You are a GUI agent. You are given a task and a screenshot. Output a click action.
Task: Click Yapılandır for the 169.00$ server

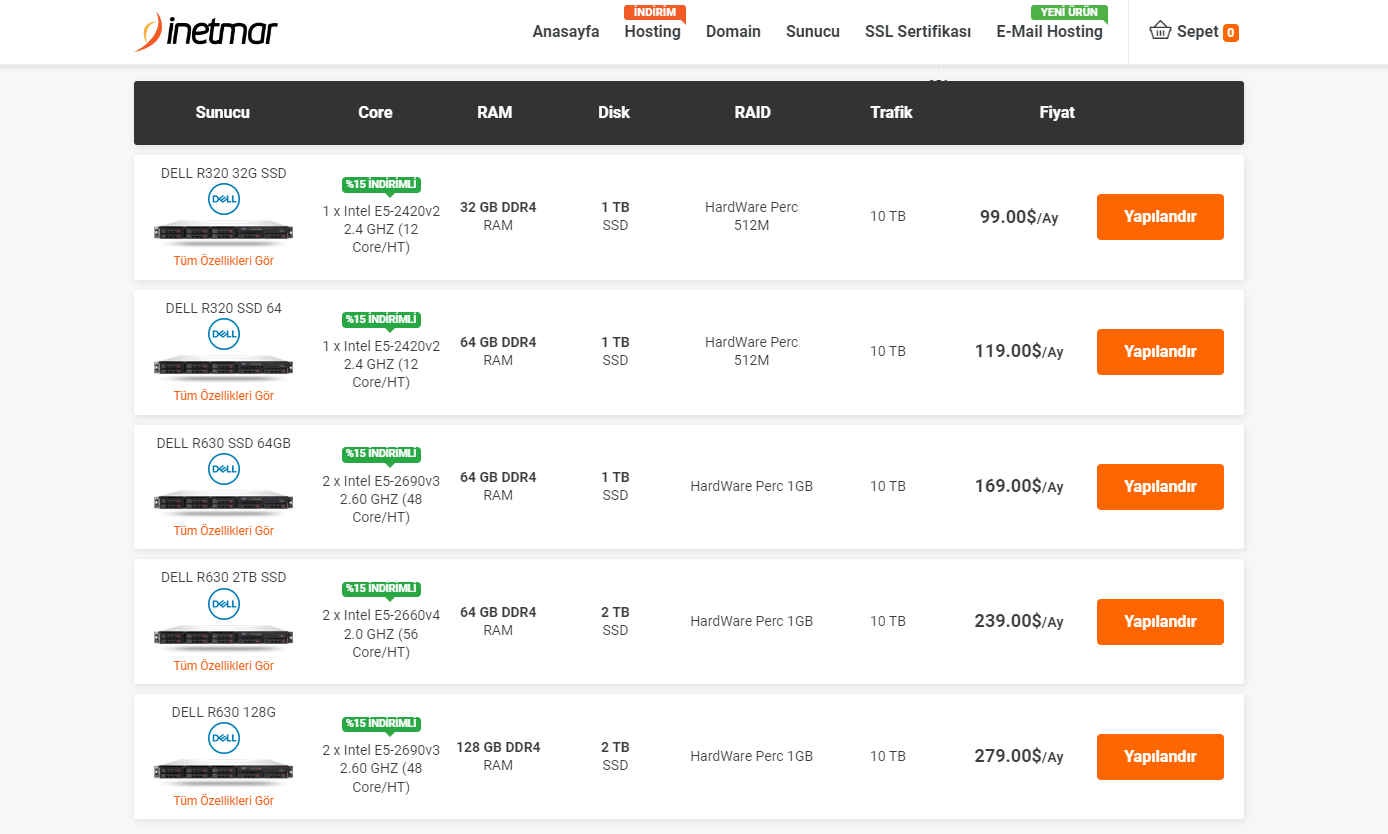tap(1160, 487)
